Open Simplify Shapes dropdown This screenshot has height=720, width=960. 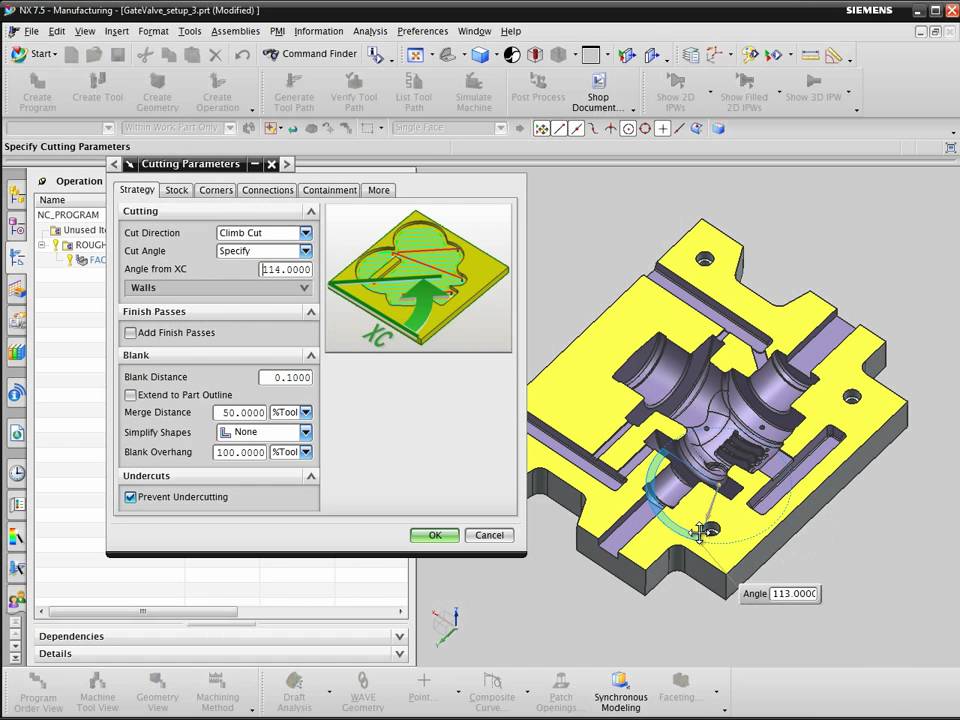pos(306,432)
